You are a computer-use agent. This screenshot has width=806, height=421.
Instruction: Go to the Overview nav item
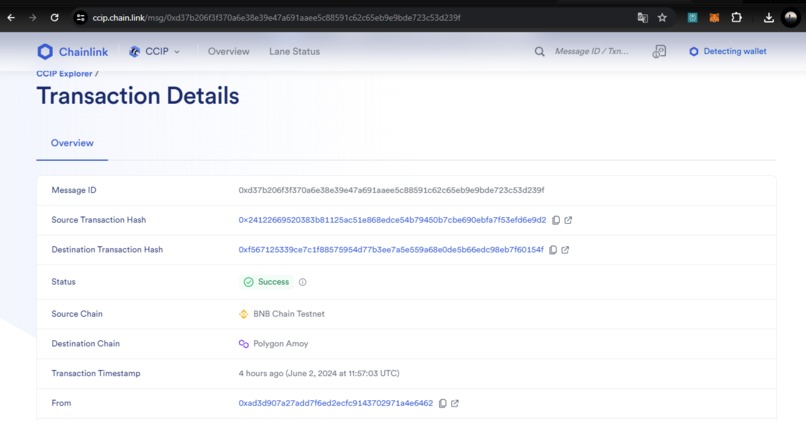(x=229, y=51)
